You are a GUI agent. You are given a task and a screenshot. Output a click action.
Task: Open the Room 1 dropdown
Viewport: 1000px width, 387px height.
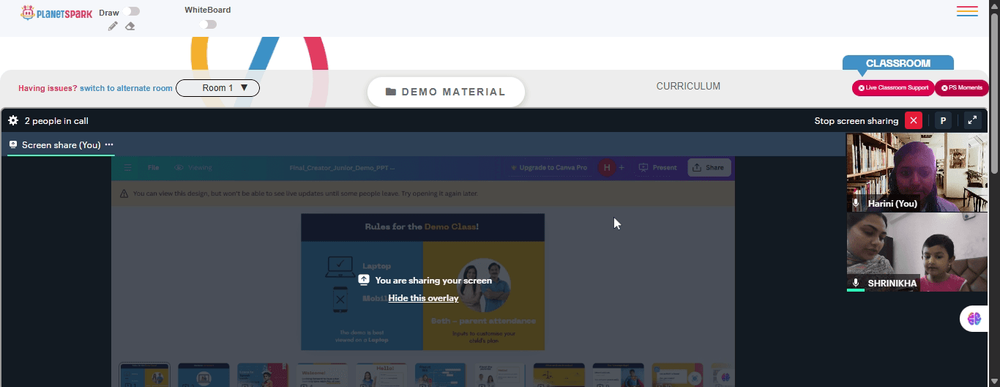[x=217, y=88]
